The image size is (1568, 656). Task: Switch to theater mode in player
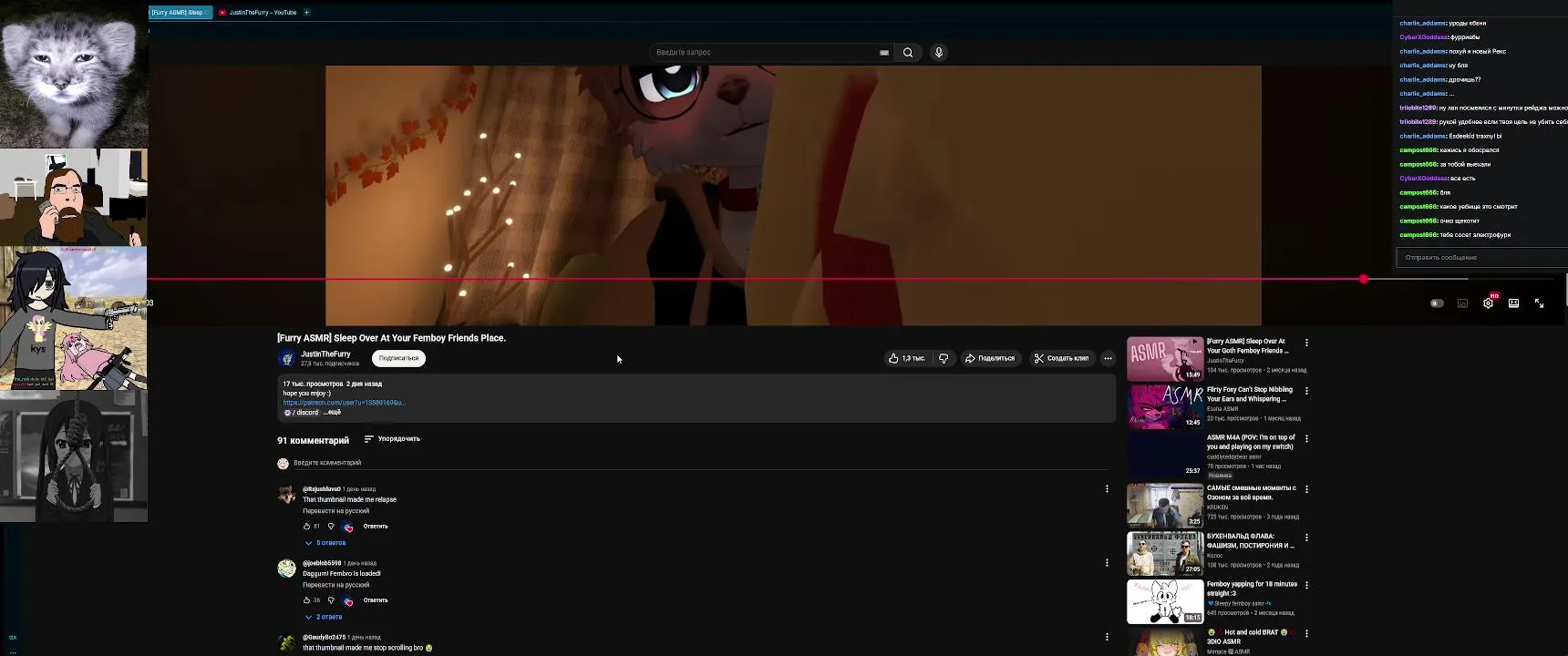(1513, 303)
